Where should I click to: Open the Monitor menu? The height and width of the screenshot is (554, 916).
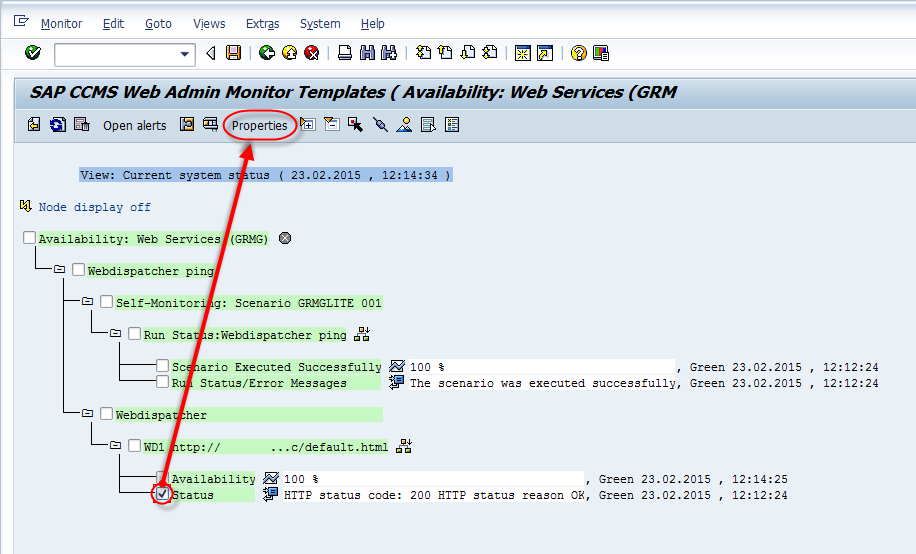61,24
